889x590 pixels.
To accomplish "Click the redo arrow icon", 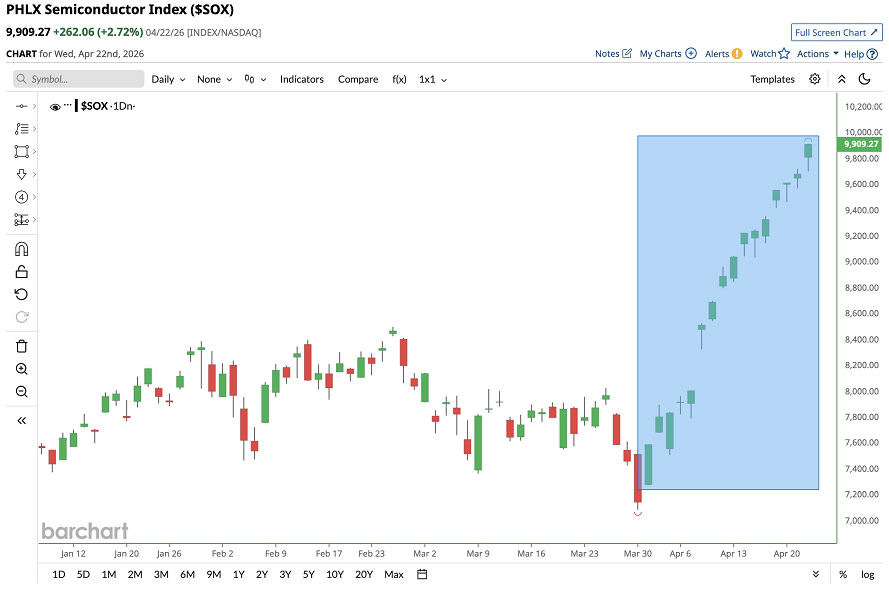I will (x=22, y=317).
